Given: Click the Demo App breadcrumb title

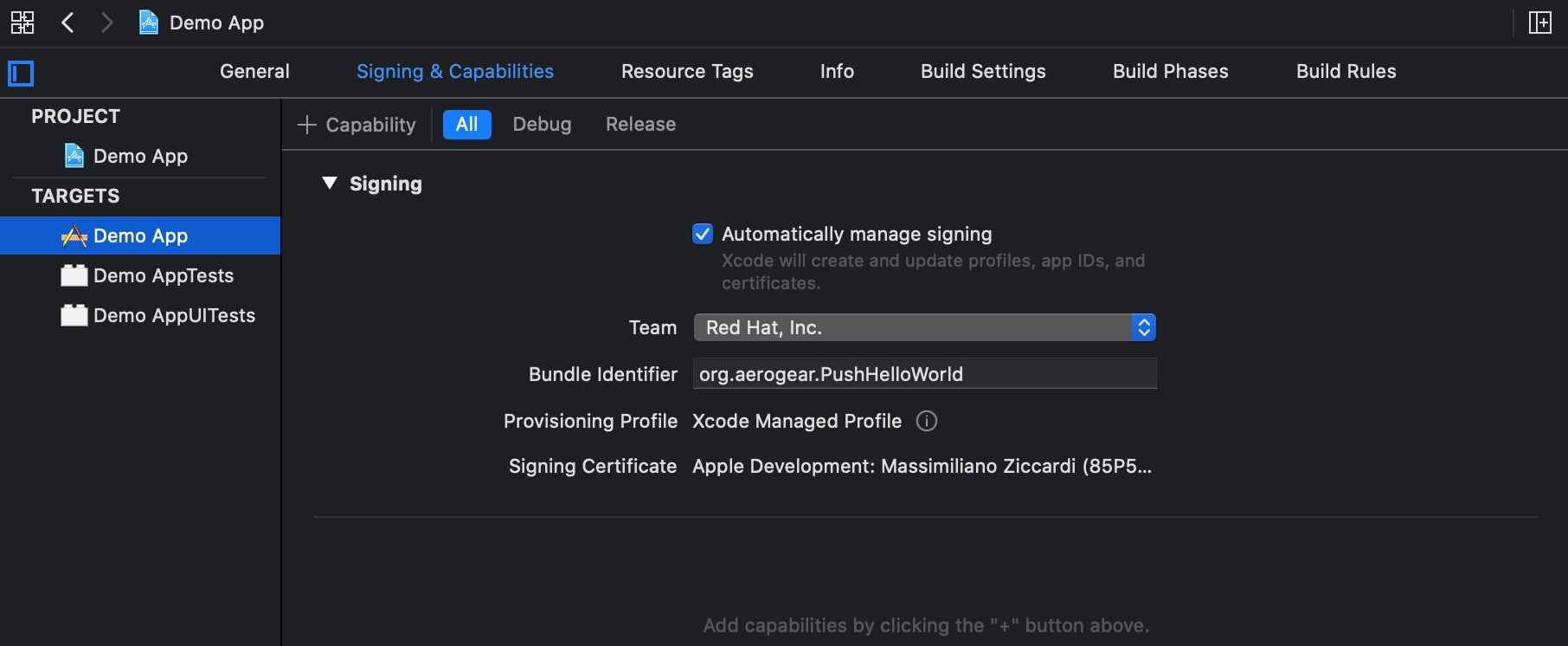Looking at the screenshot, I should 216,23.
